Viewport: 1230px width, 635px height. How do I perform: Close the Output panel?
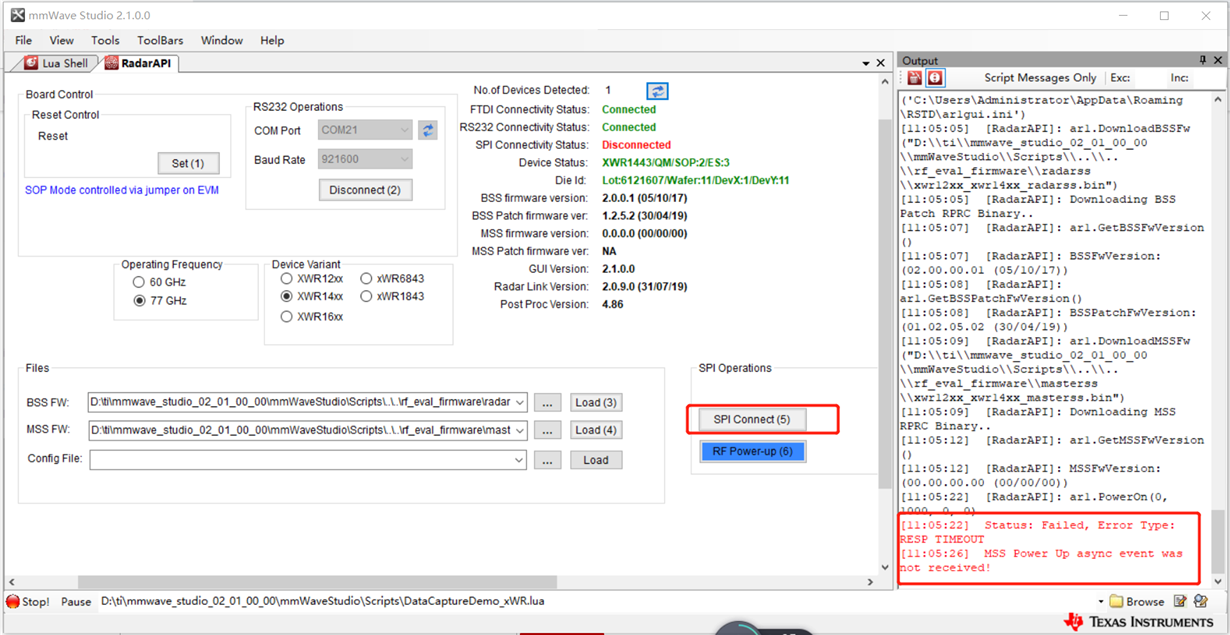(x=1217, y=60)
